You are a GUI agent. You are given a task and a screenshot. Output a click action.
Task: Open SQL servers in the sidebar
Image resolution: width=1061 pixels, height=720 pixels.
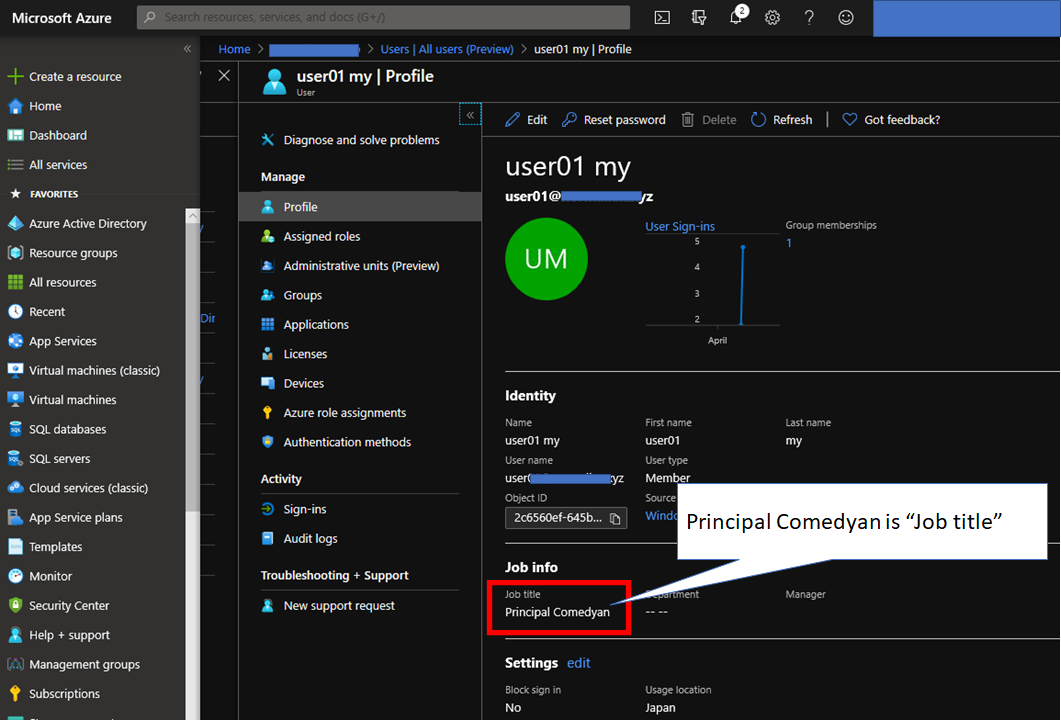[49, 459]
